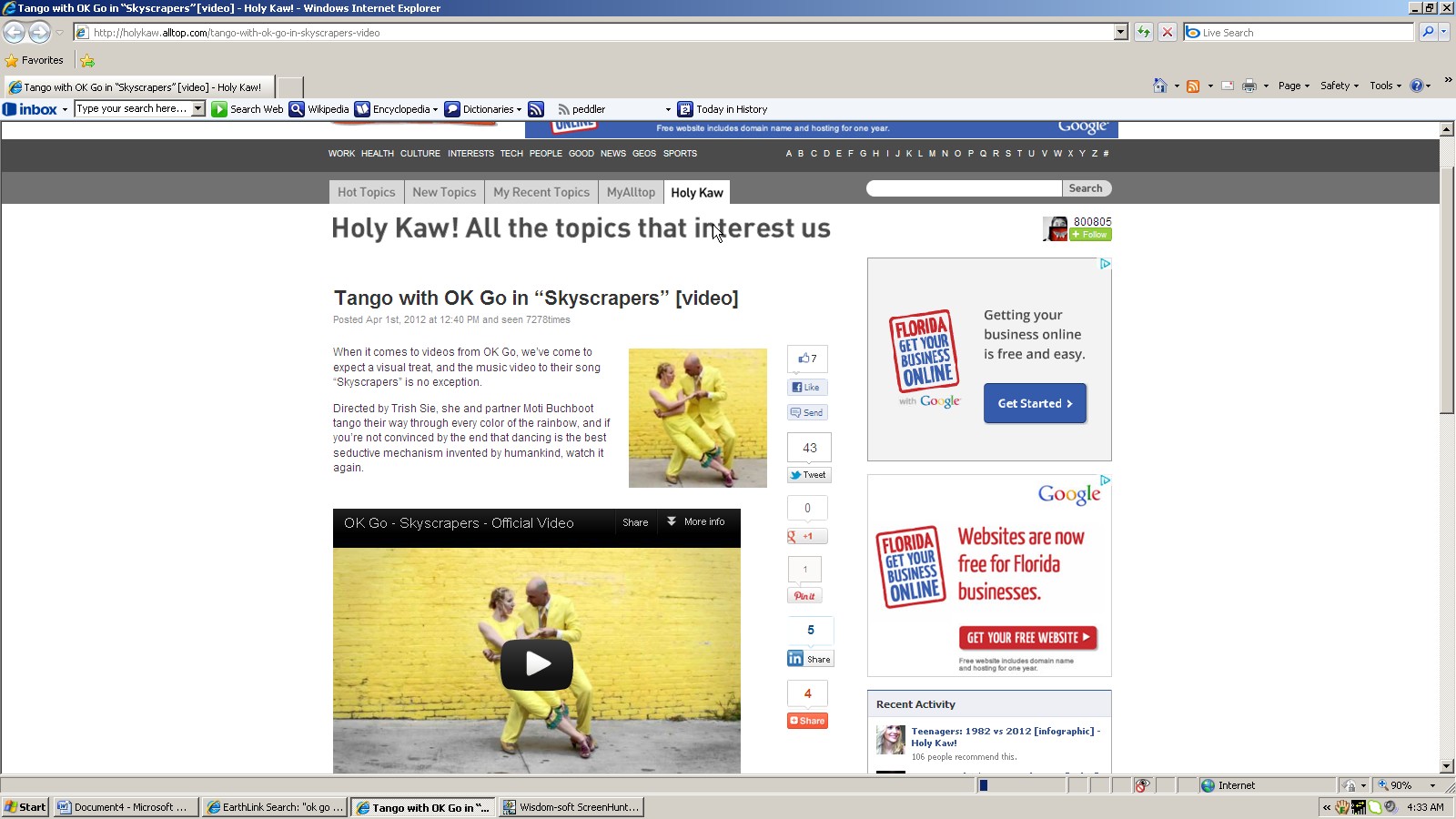Click the blue RSS icon in inbox toolbar
Viewport: 1456px width, 819px height.
(x=536, y=109)
